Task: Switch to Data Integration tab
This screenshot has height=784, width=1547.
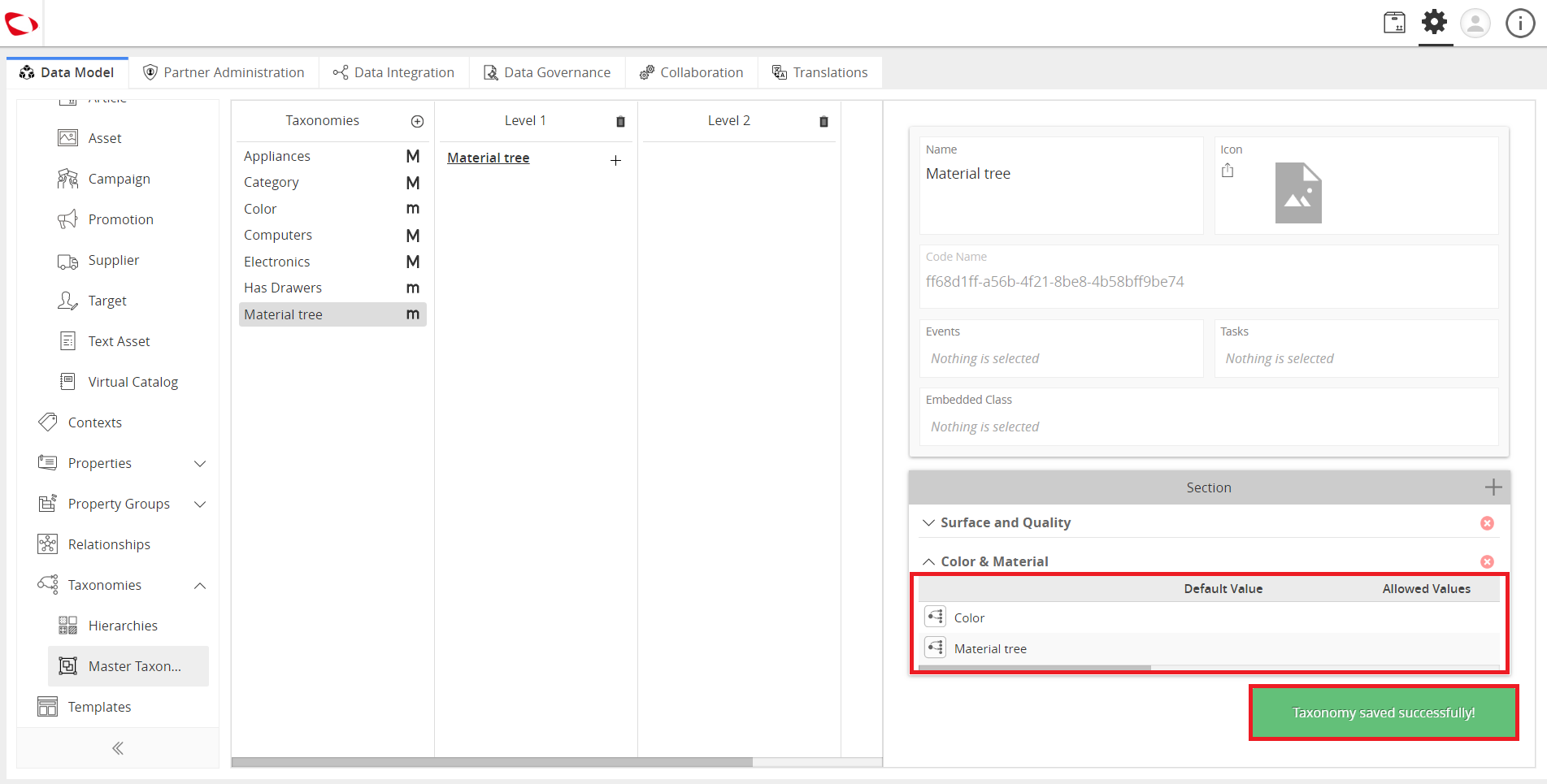Action: click(x=393, y=72)
